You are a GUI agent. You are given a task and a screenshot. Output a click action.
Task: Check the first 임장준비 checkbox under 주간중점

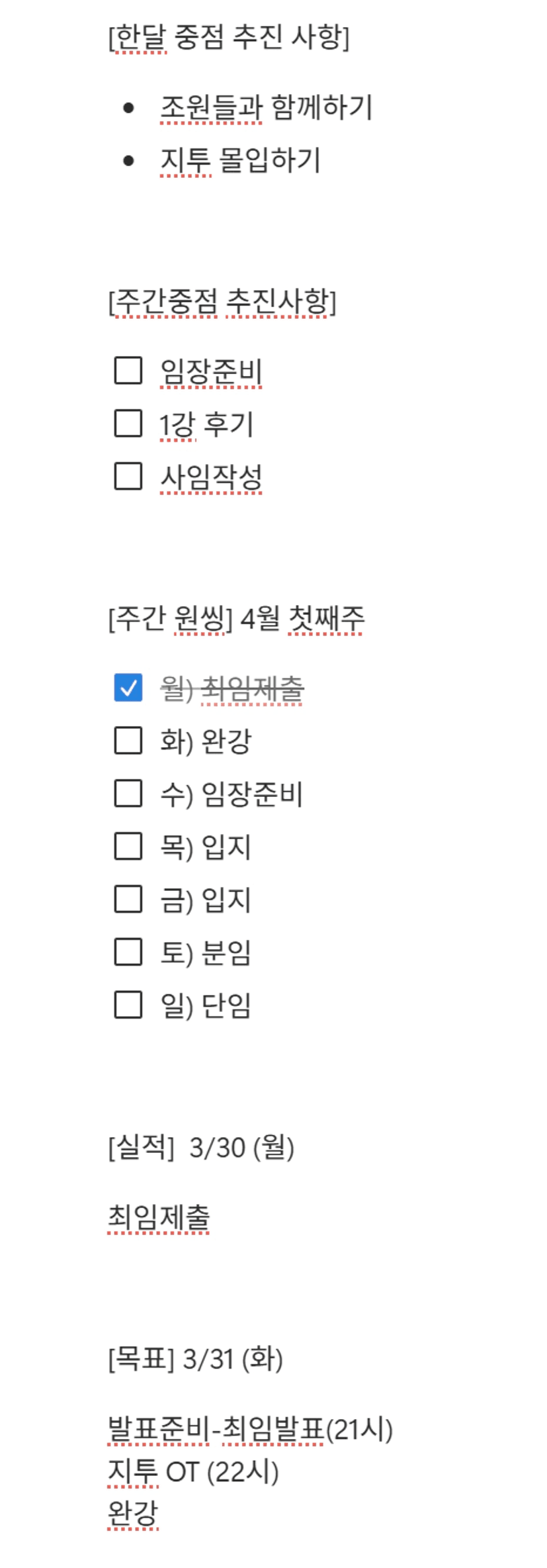[128, 371]
